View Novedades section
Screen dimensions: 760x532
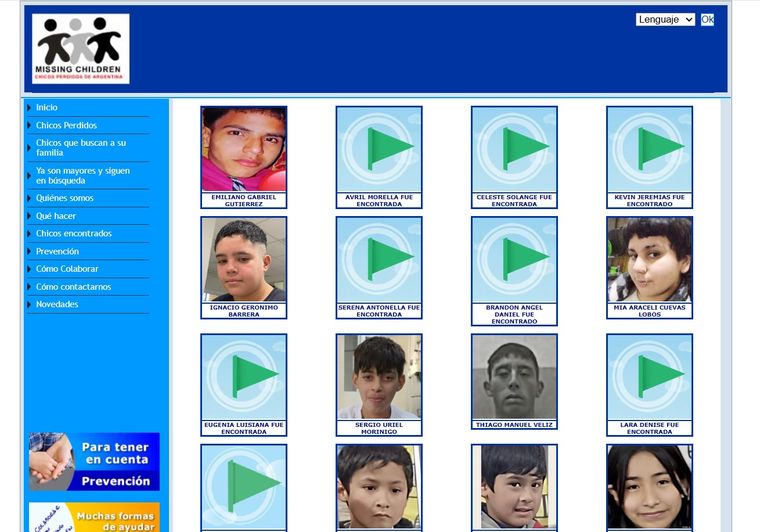(57, 304)
